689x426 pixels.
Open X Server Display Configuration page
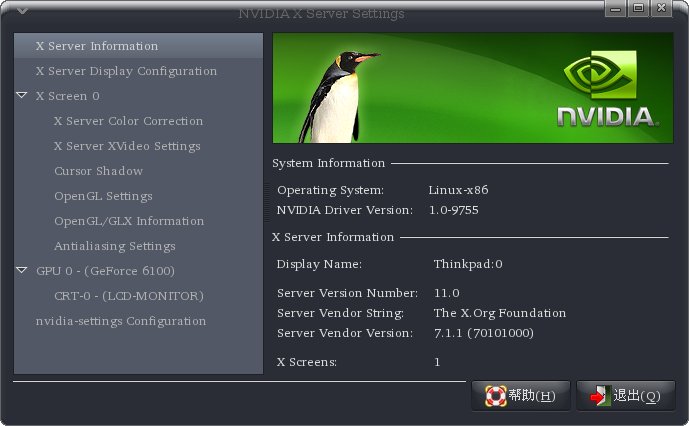(138, 71)
